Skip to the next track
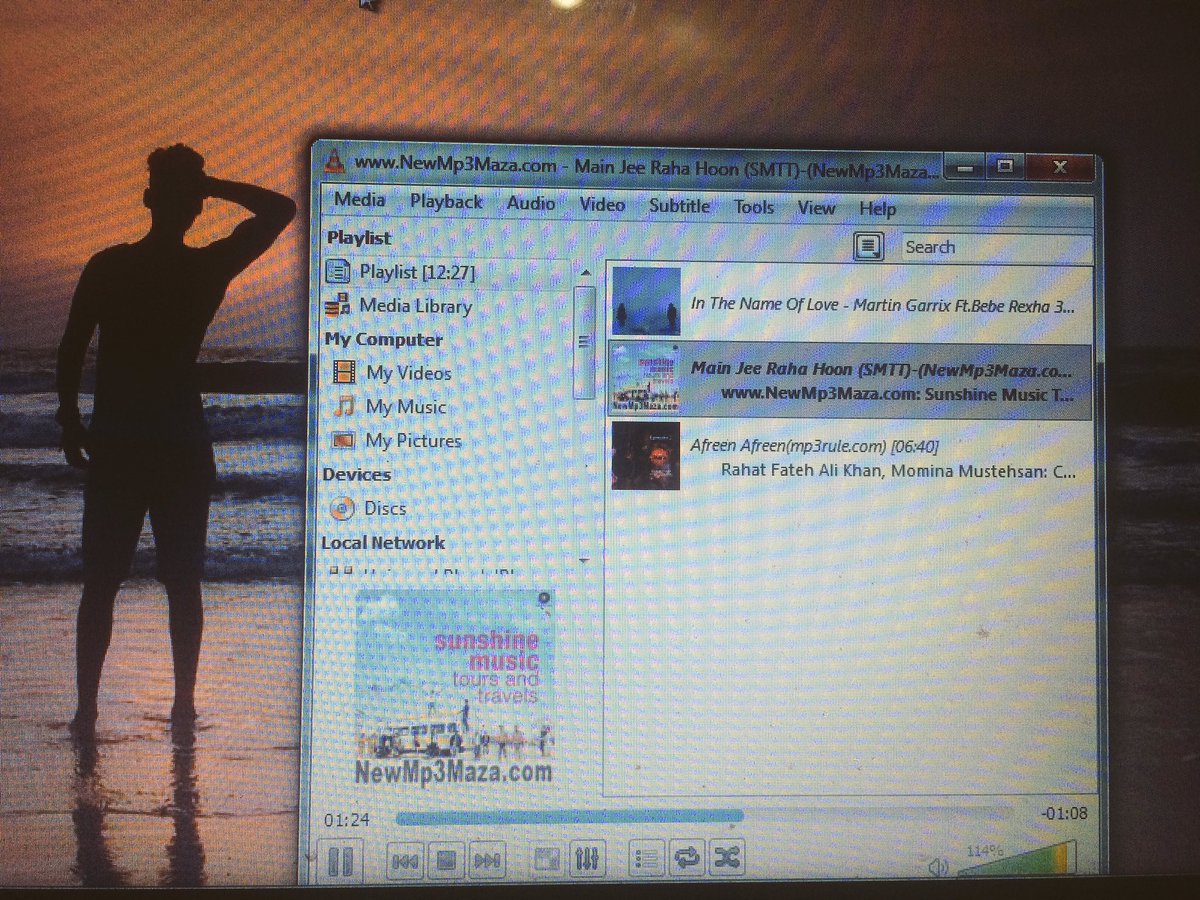 487,860
